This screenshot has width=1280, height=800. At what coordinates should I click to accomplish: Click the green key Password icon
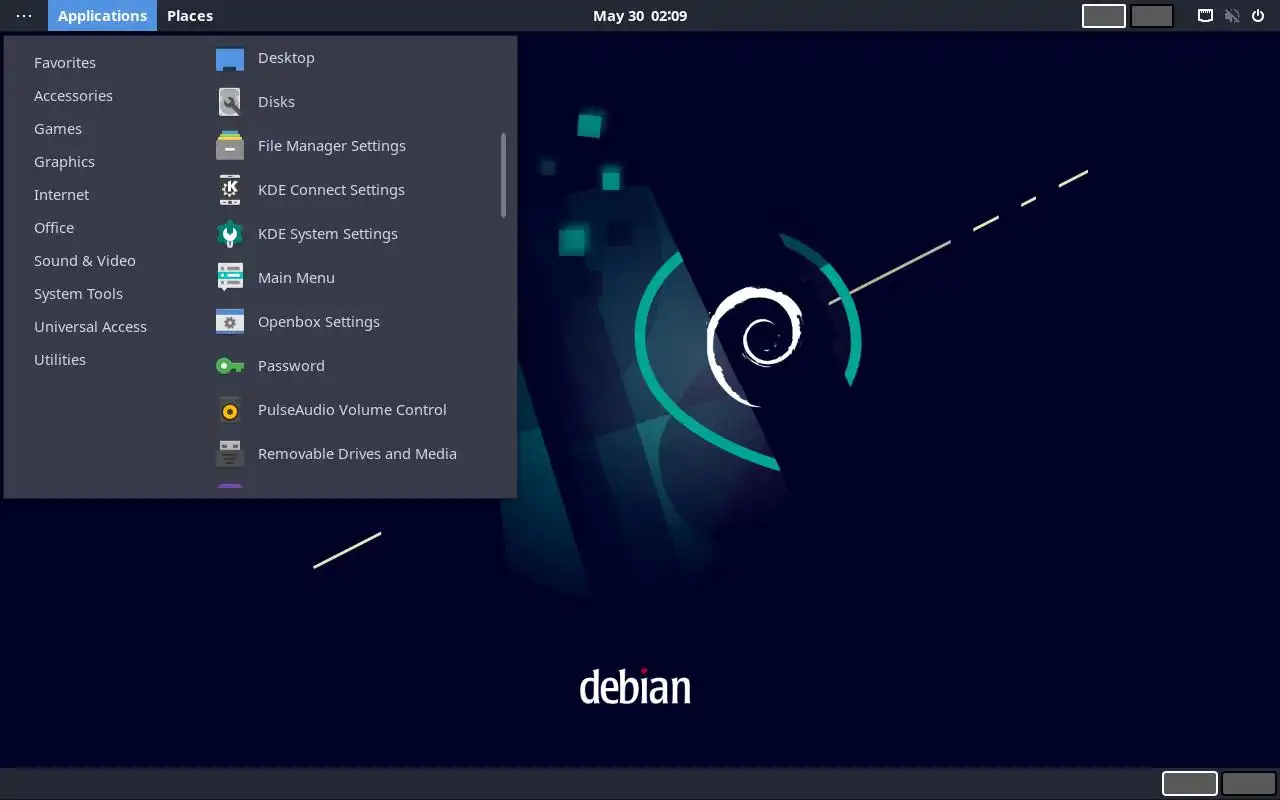pyautogui.click(x=230, y=366)
